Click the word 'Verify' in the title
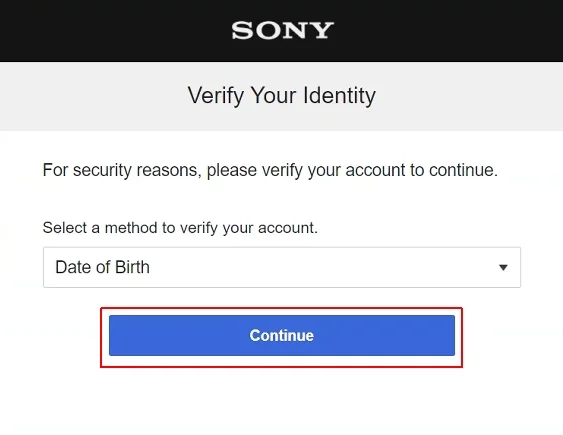 (215, 96)
